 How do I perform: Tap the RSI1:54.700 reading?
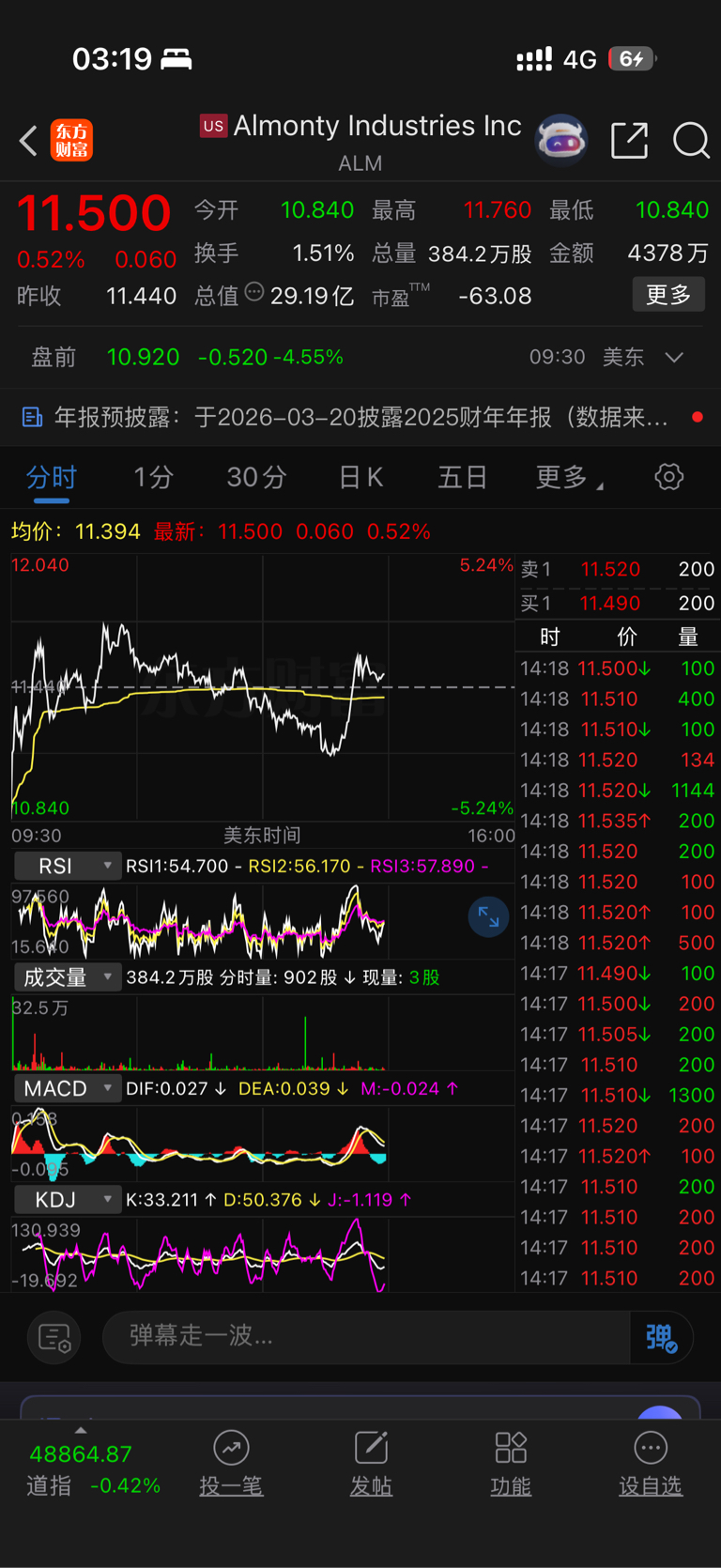176,866
